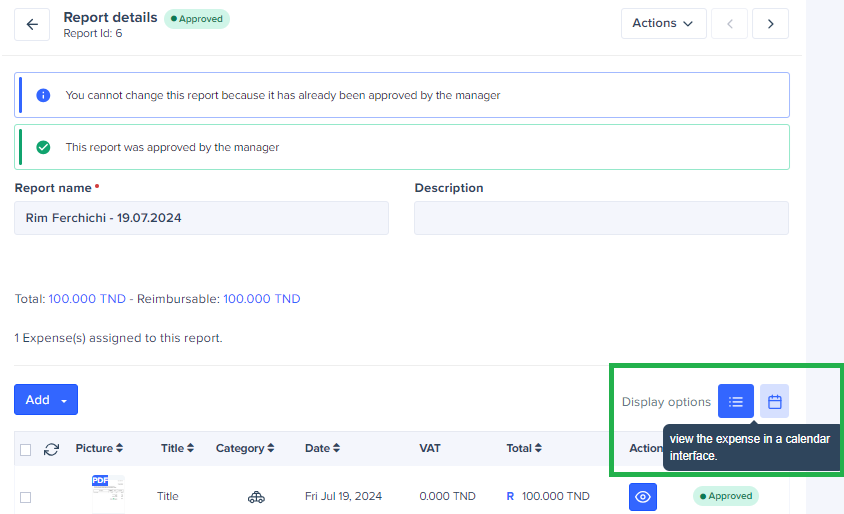The height and width of the screenshot is (514, 844).
Task: Click the refresh icon in table header
Action: point(51,449)
